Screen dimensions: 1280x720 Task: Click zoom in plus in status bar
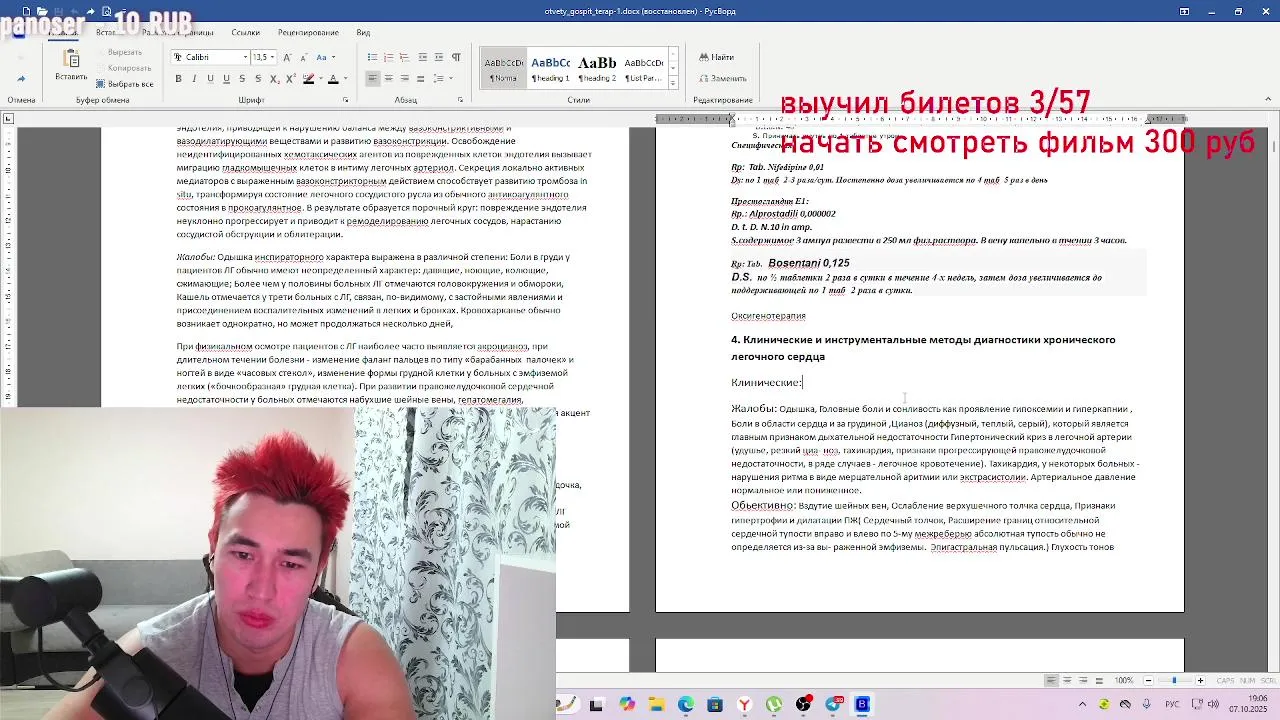click(1200, 680)
